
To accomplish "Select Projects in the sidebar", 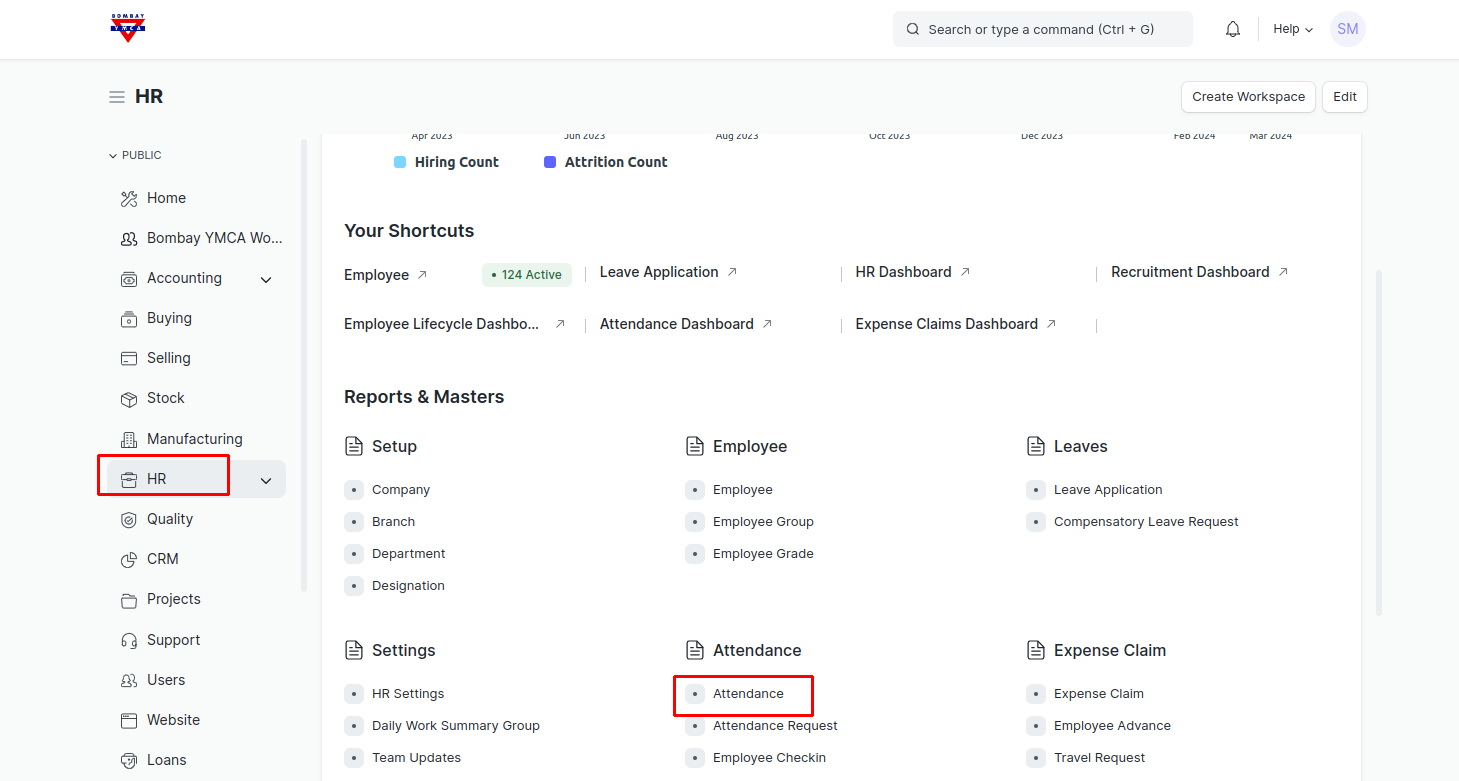I will [x=173, y=599].
